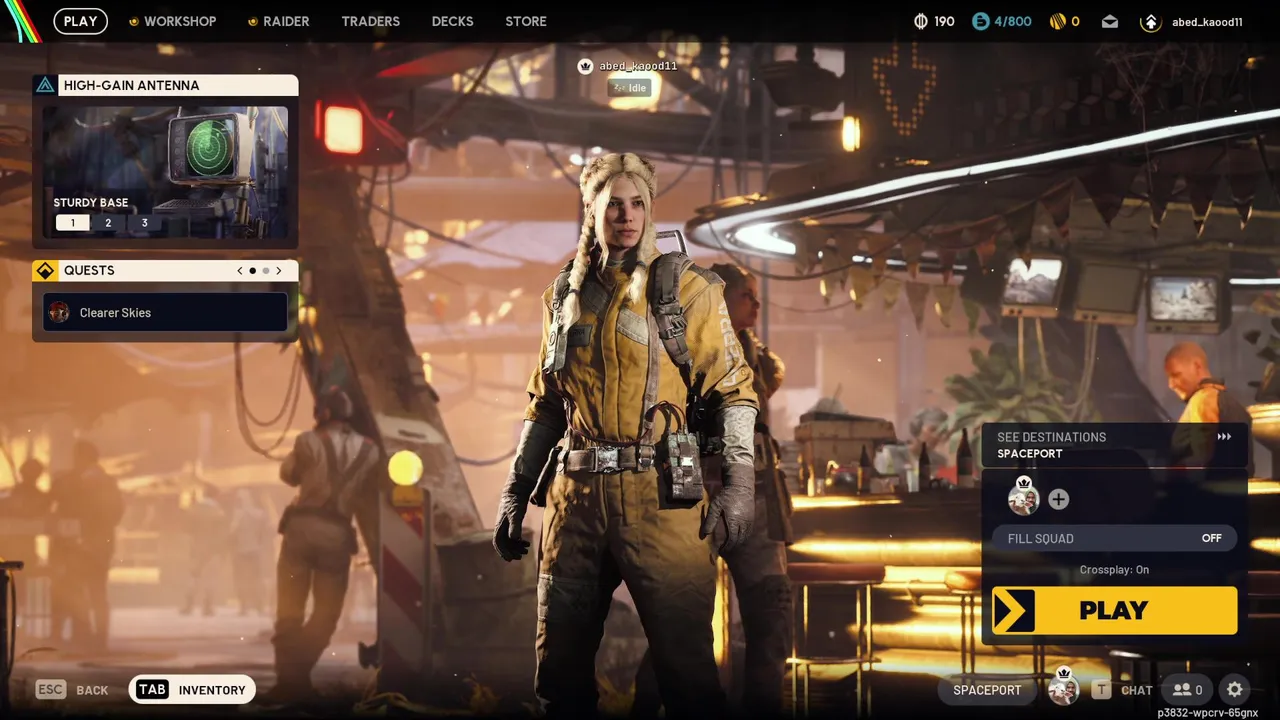The width and height of the screenshot is (1280, 720).
Task: Open the DECKS tab
Action: 452,21
